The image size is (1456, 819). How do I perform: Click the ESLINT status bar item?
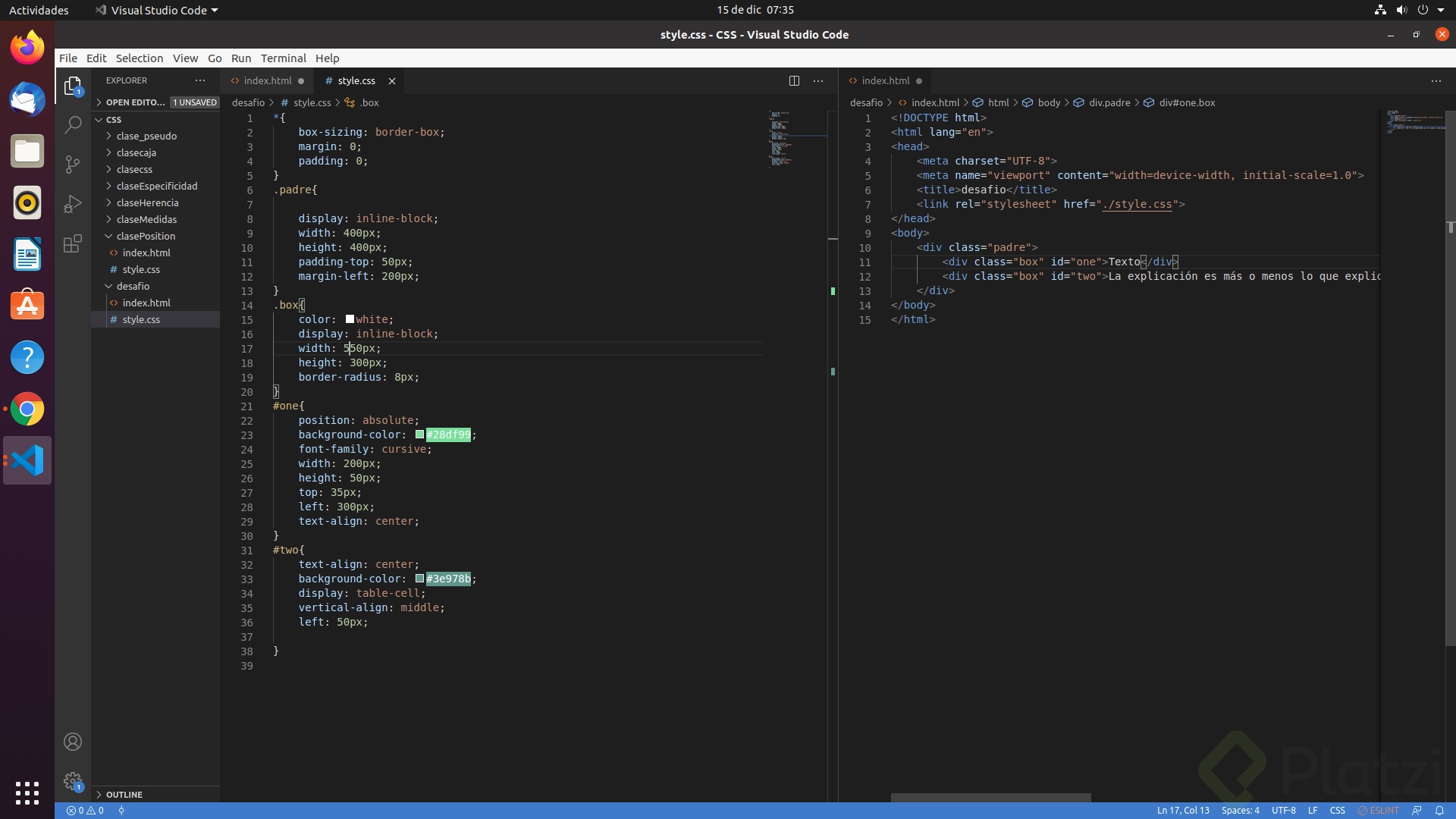[x=1379, y=811]
